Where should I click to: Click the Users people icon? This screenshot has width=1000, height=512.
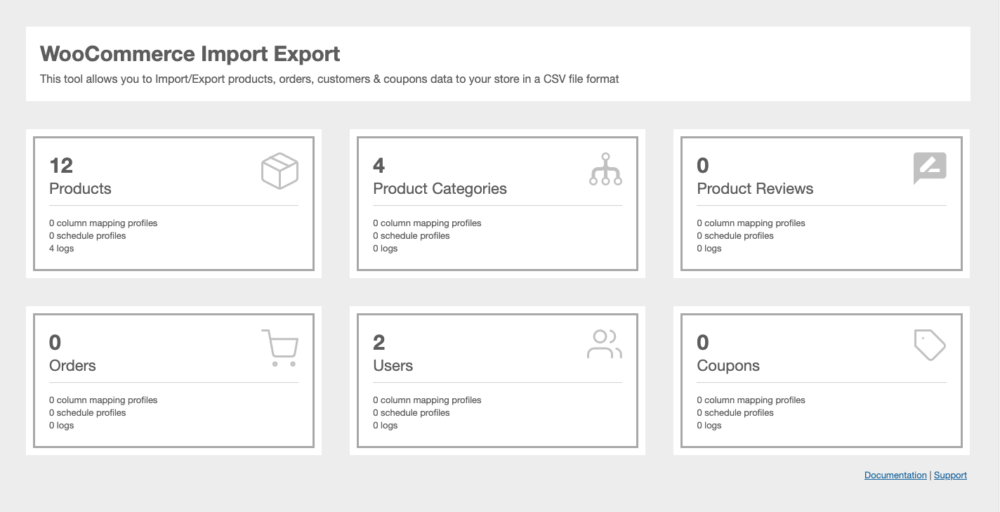(604, 344)
